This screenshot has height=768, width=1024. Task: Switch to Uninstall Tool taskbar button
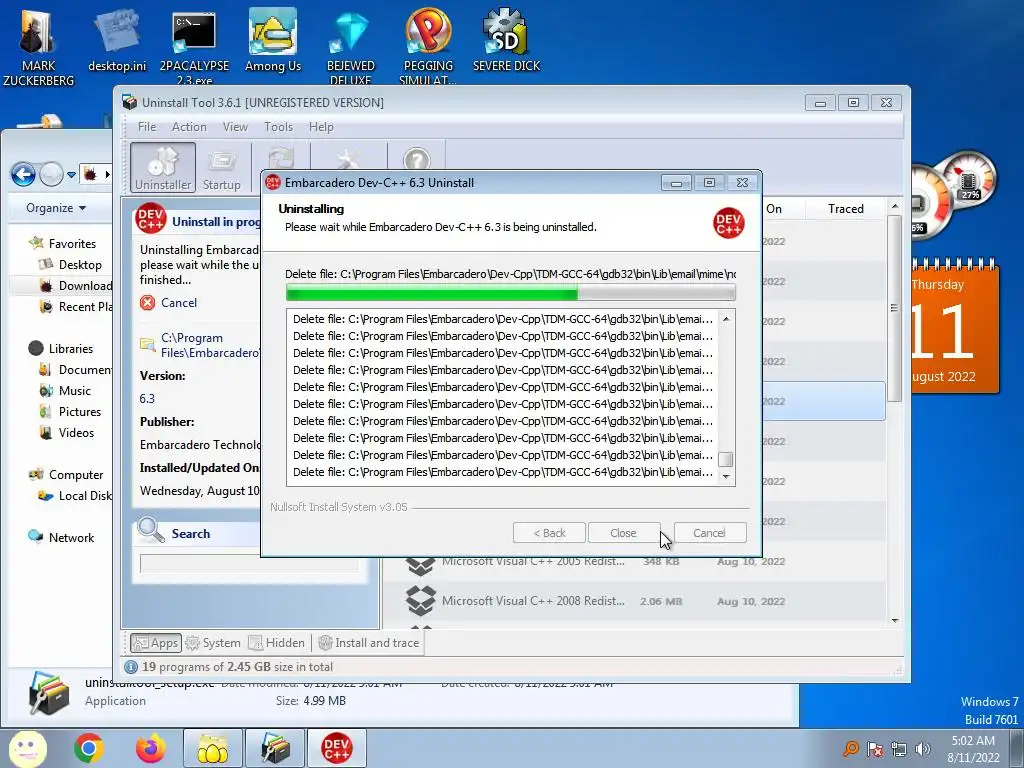click(275, 748)
